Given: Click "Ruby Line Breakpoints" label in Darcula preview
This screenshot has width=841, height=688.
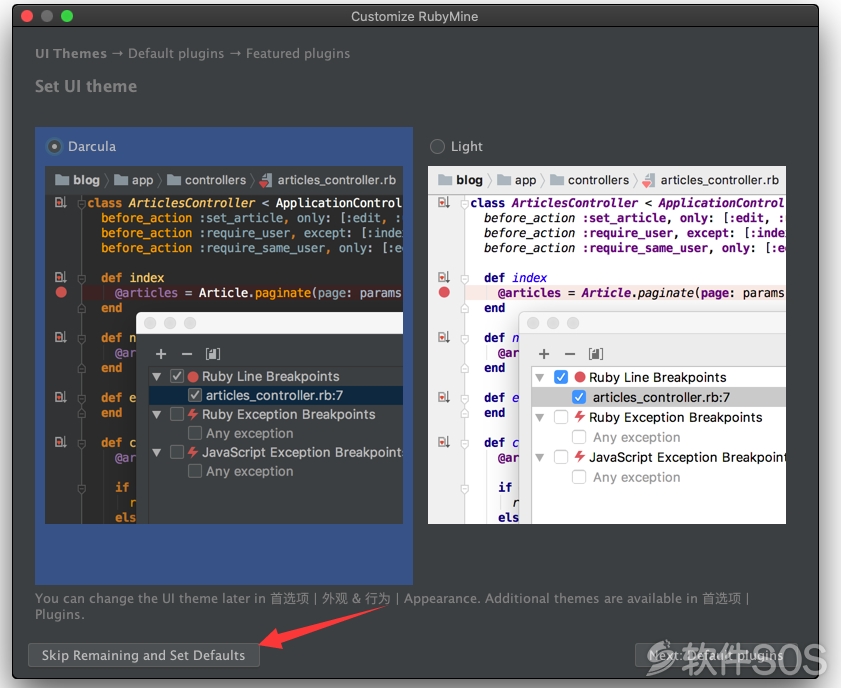Looking at the screenshot, I should [271, 376].
